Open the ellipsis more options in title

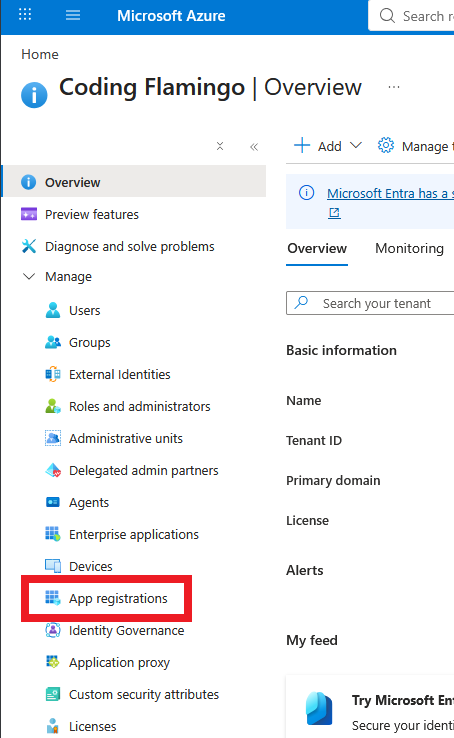(x=394, y=87)
